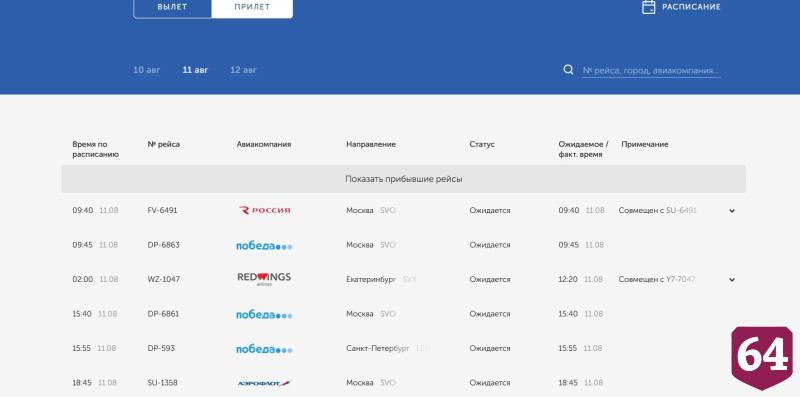The width and height of the screenshot is (800, 397).
Task: Expand the WZ-1047 row chevron
Action: [x=732, y=280]
